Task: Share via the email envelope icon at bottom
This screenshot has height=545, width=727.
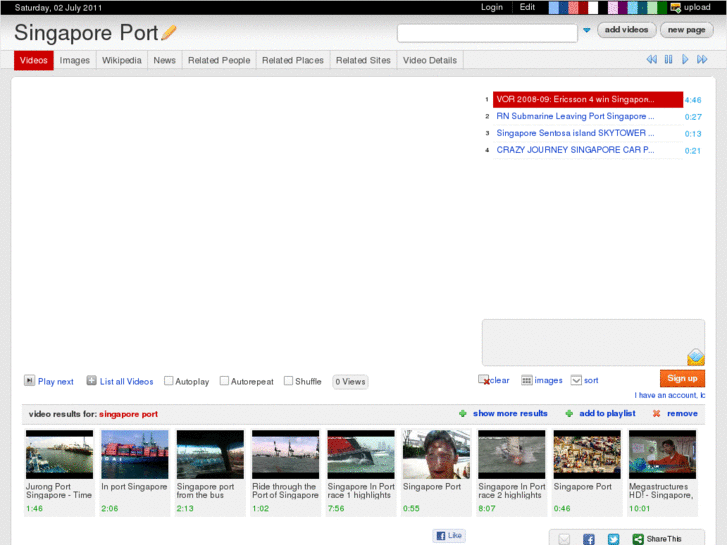Action: pyautogui.click(x=564, y=539)
